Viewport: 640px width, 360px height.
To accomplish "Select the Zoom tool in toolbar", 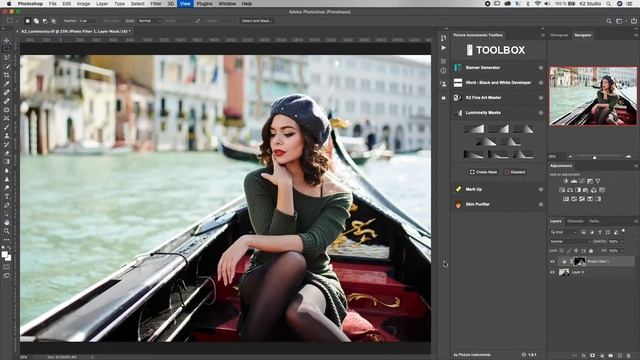I will tap(7, 231).
